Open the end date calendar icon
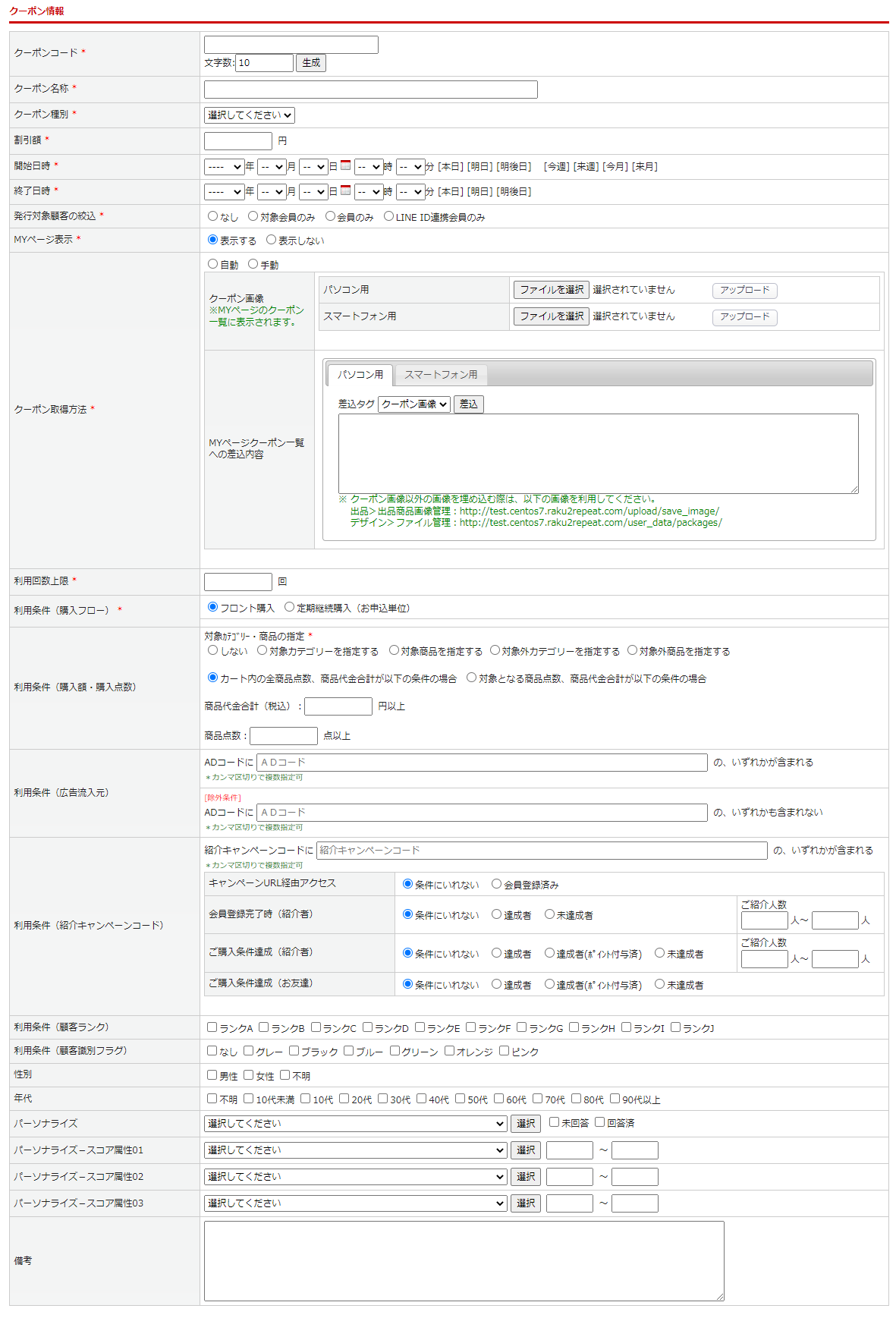 click(x=345, y=190)
